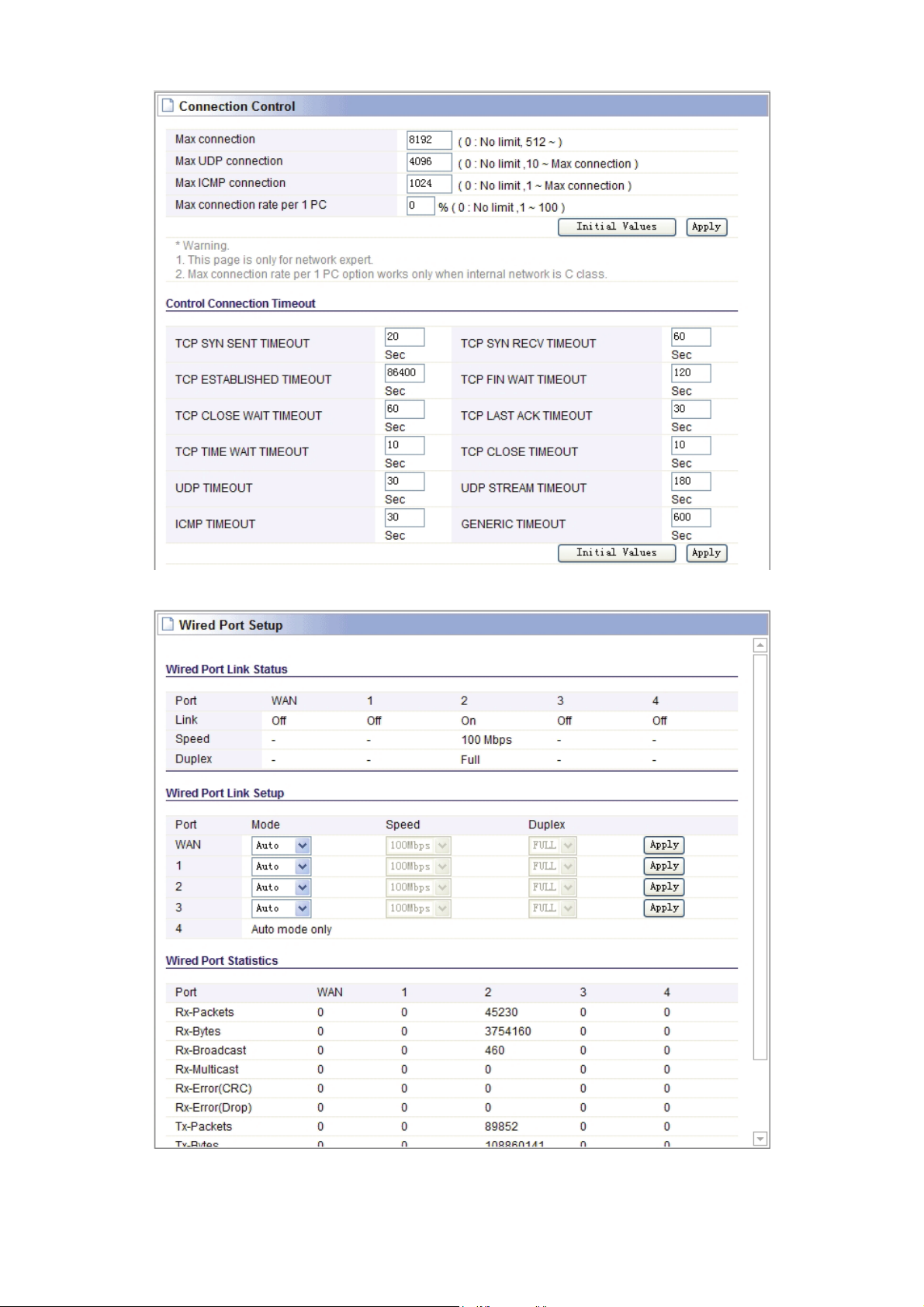Image resolution: width=924 pixels, height=1307 pixels.
Task: Edit TCP SYN RECV TIMEOUT value
Action: [x=690, y=337]
